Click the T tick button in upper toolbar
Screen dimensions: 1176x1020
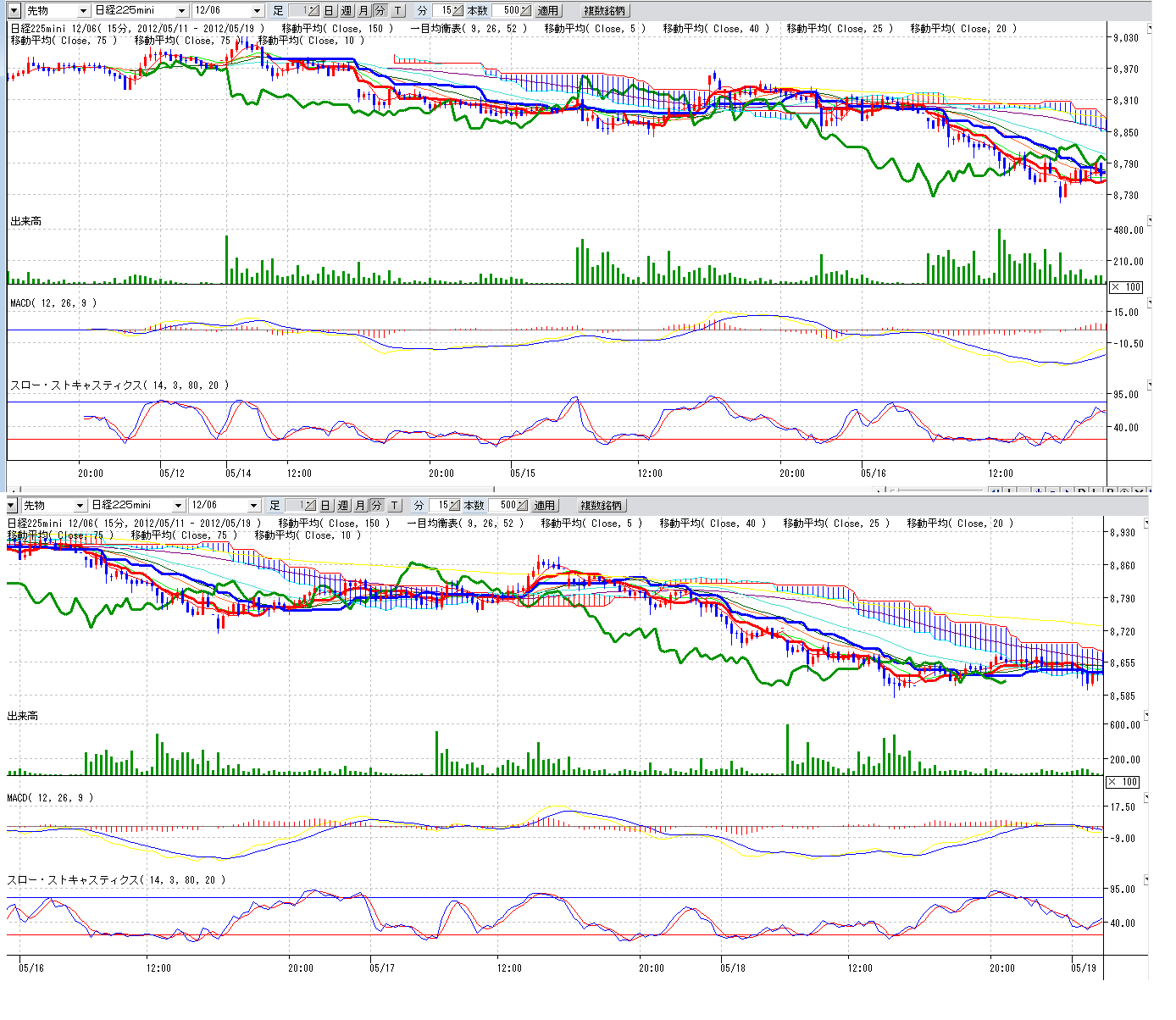click(397, 11)
